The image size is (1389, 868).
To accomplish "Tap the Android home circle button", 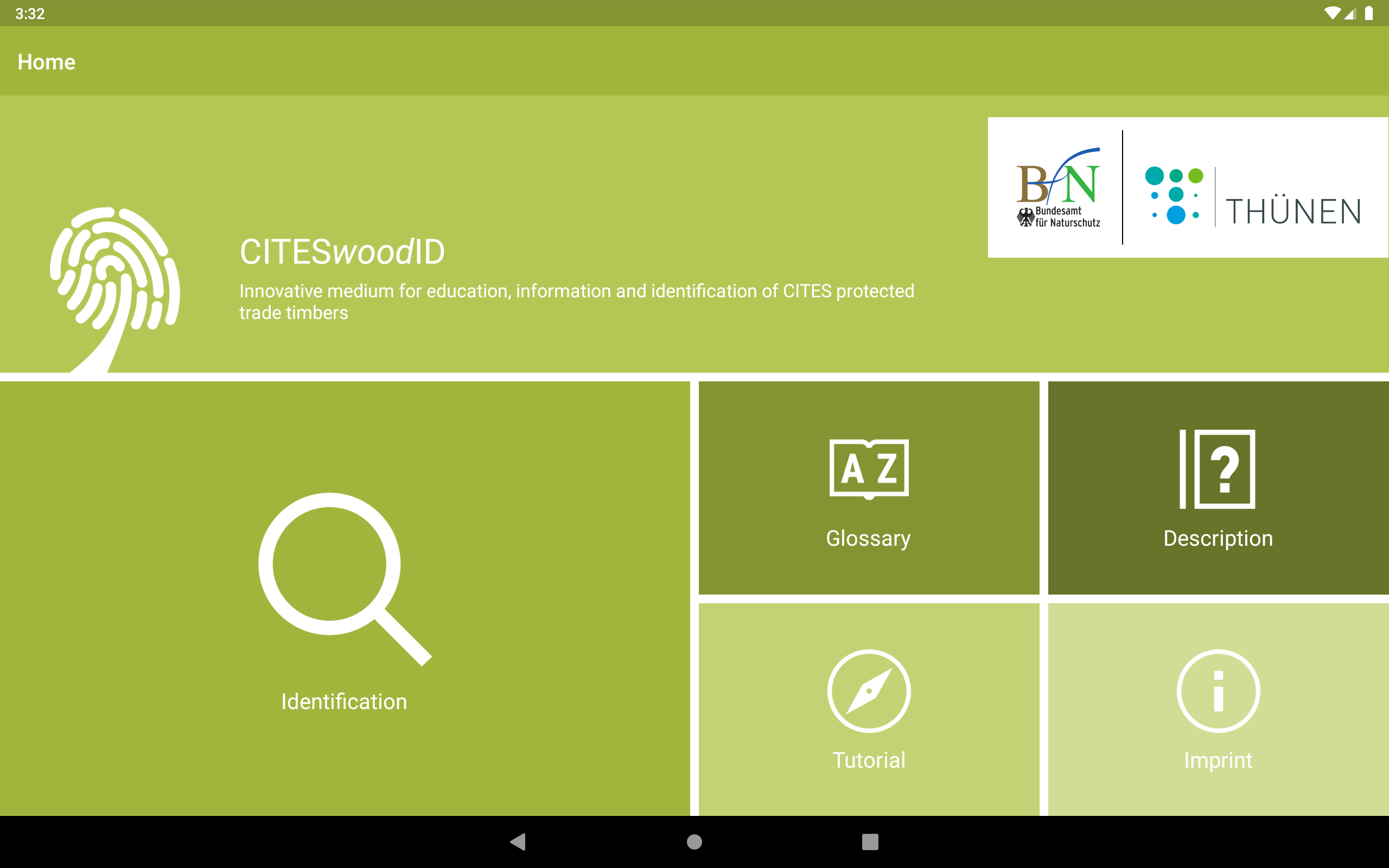I will coord(694,841).
